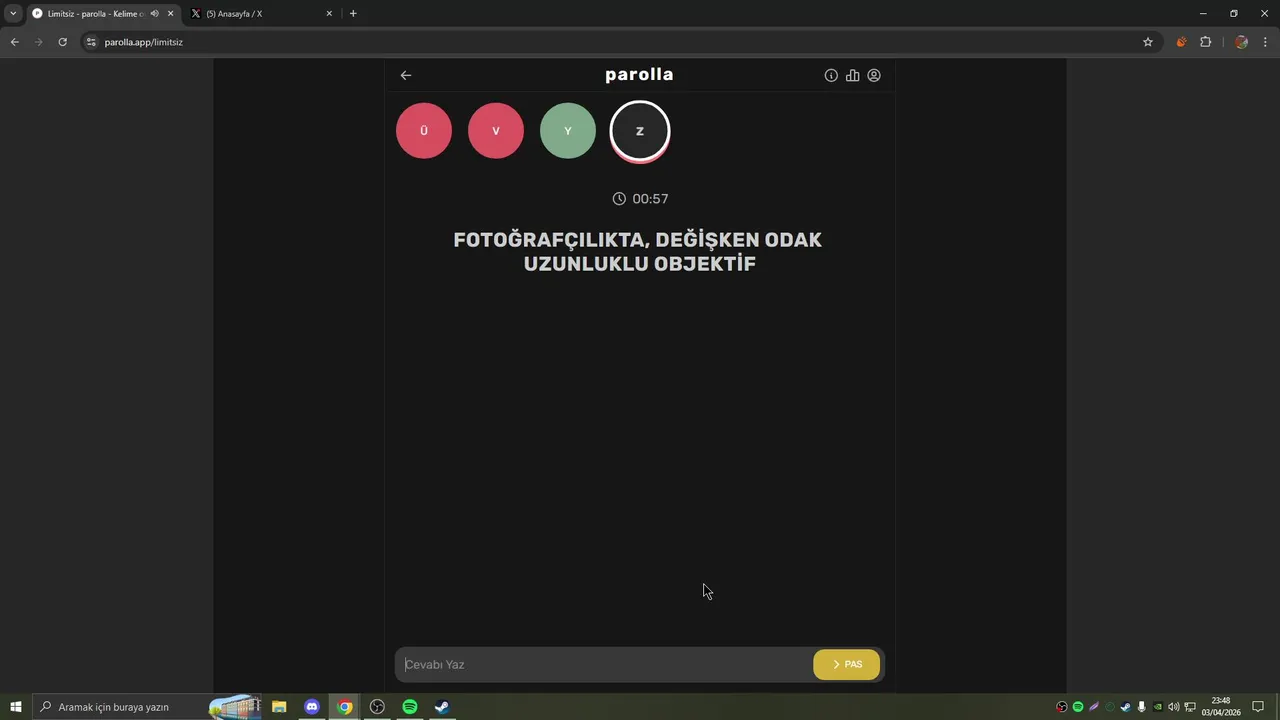Open the volume control in tray
The width and height of the screenshot is (1280, 720).
point(1174,707)
